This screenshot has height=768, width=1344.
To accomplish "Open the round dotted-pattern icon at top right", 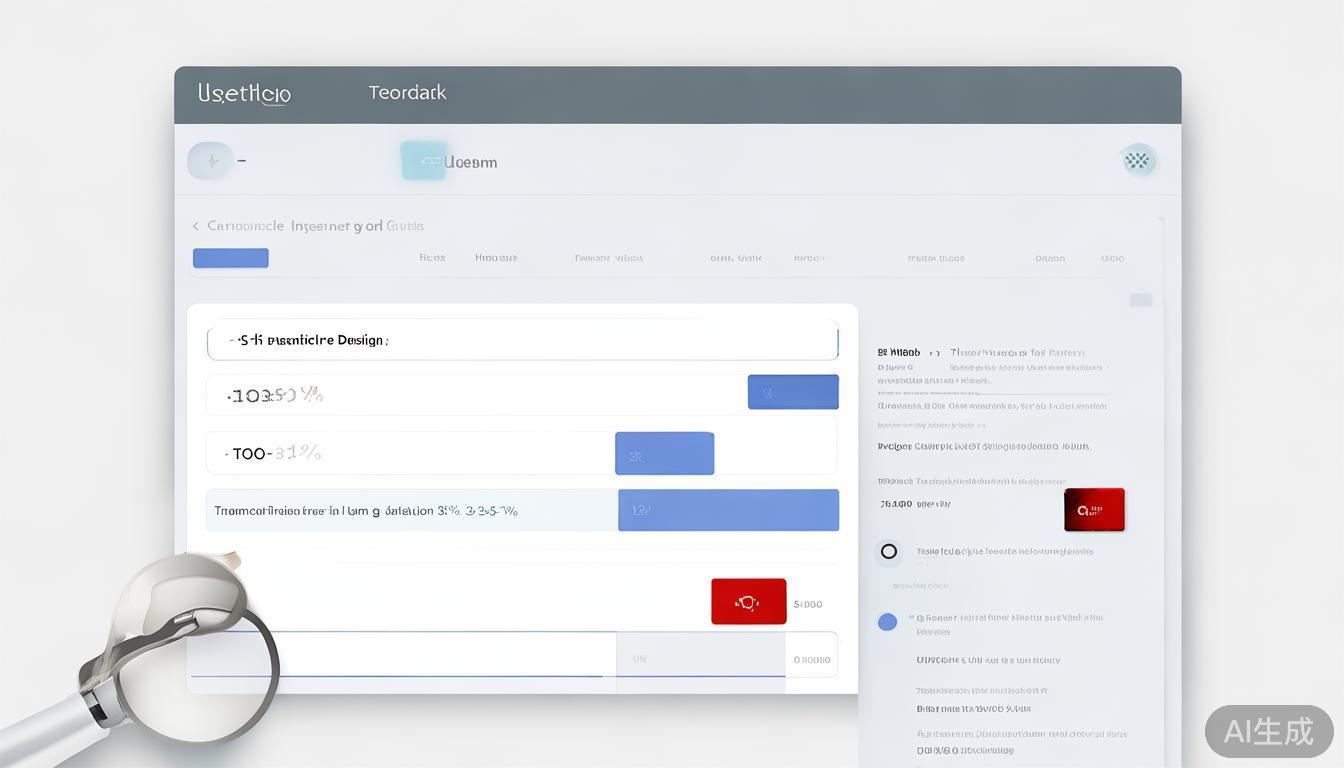I will pyautogui.click(x=1138, y=160).
